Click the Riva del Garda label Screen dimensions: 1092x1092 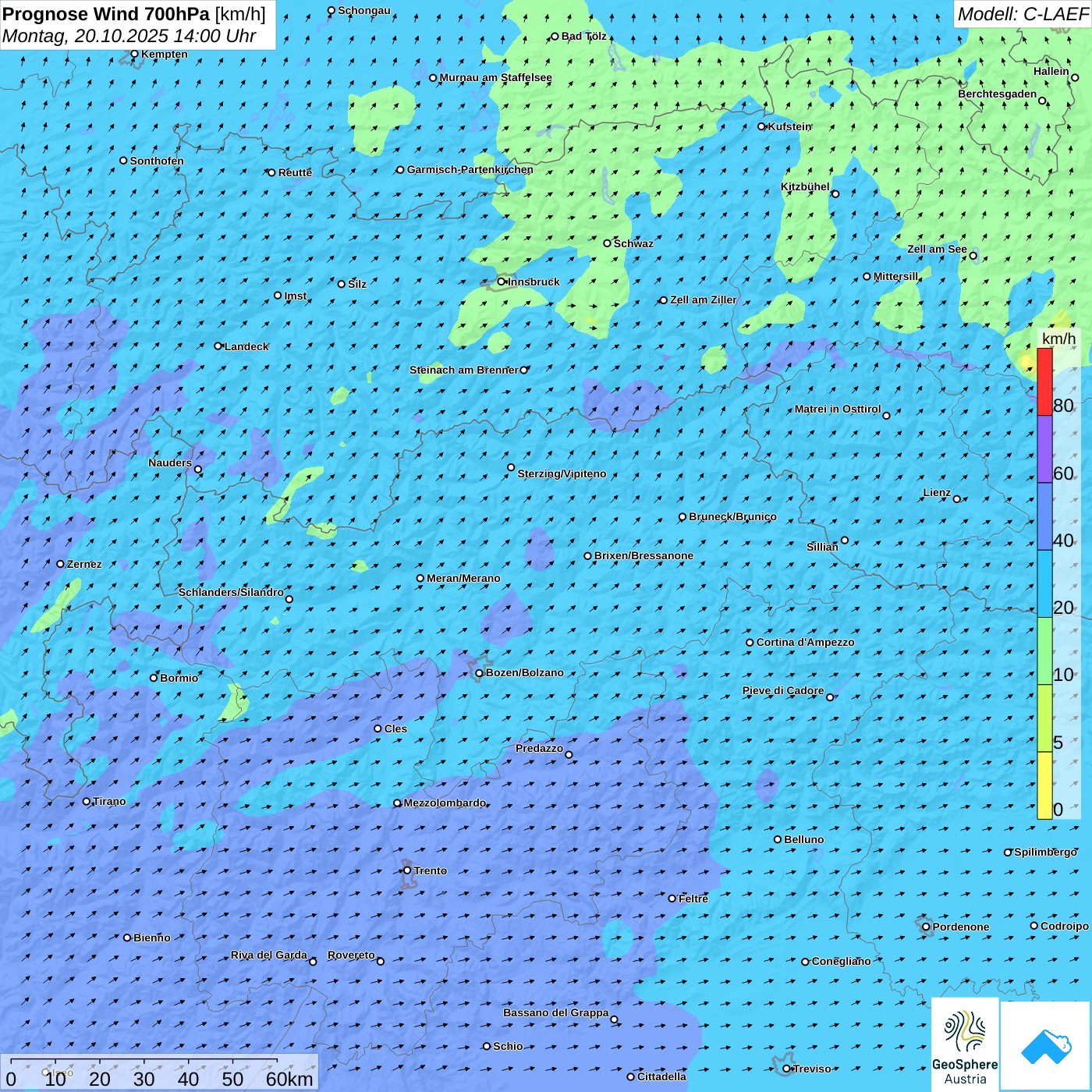click(269, 955)
